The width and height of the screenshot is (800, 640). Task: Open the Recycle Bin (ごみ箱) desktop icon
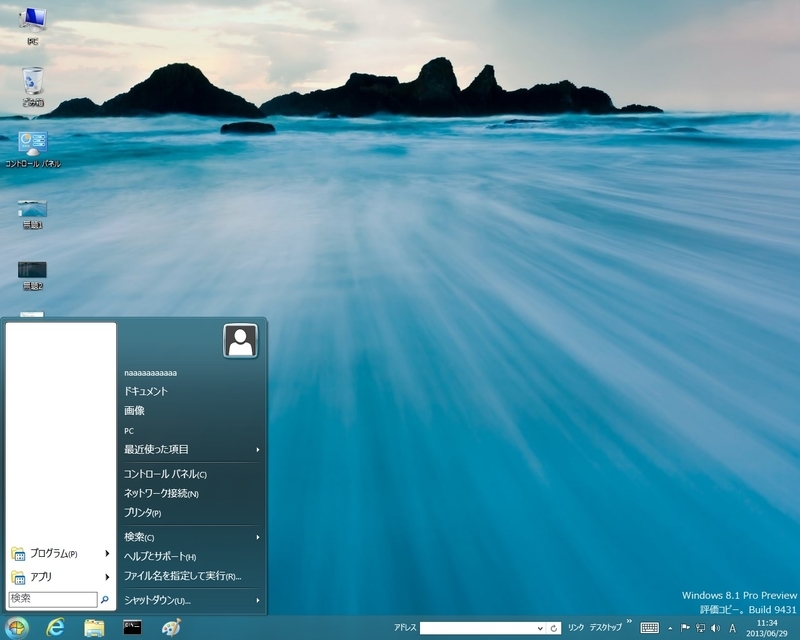click(33, 86)
